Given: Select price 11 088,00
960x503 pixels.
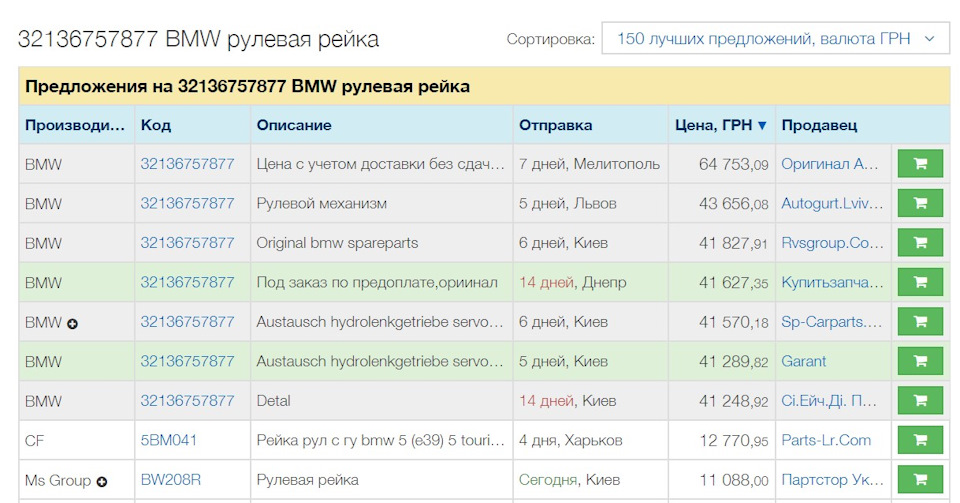Looking at the screenshot, I should coord(733,480).
